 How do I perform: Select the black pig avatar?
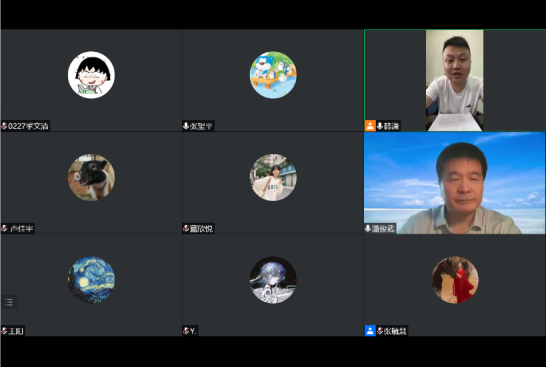(x=91, y=177)
